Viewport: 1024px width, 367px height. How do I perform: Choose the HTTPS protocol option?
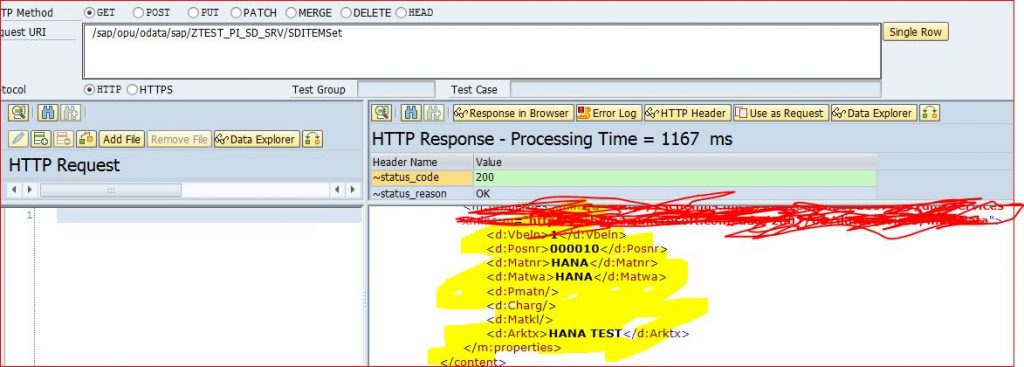[x=133, y=89]
